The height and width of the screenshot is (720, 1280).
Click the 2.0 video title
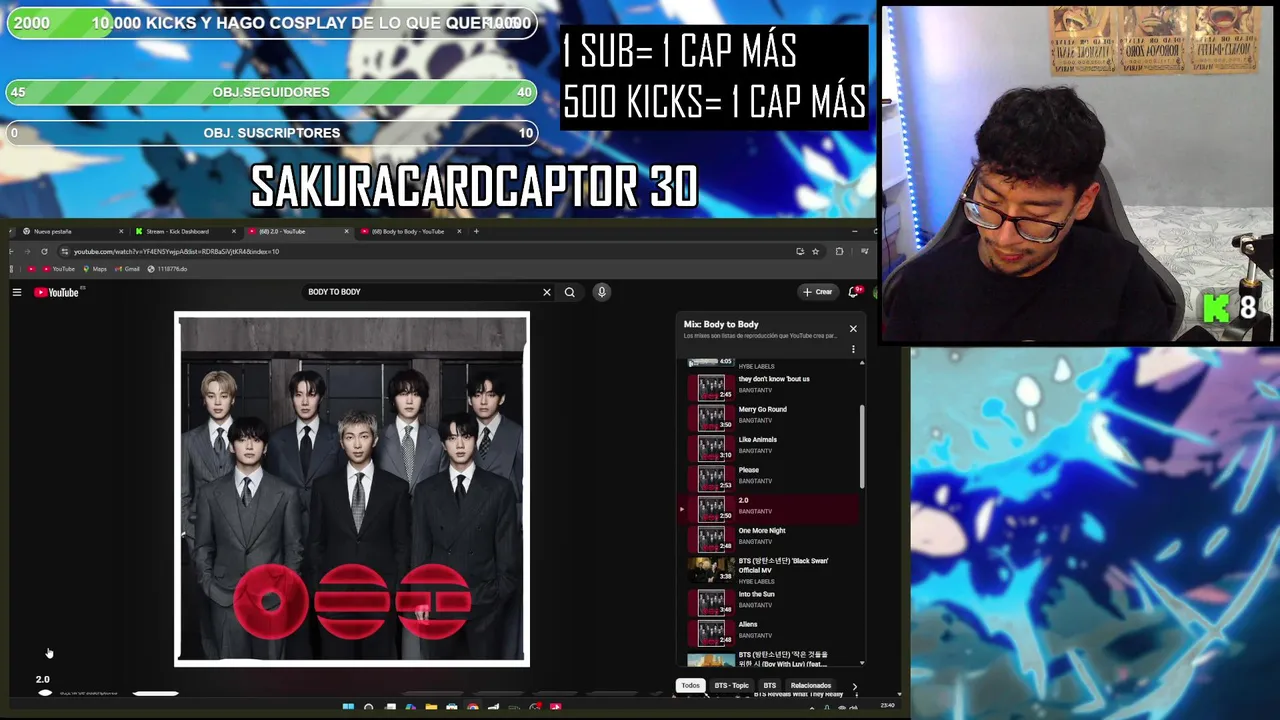point(42,679)
